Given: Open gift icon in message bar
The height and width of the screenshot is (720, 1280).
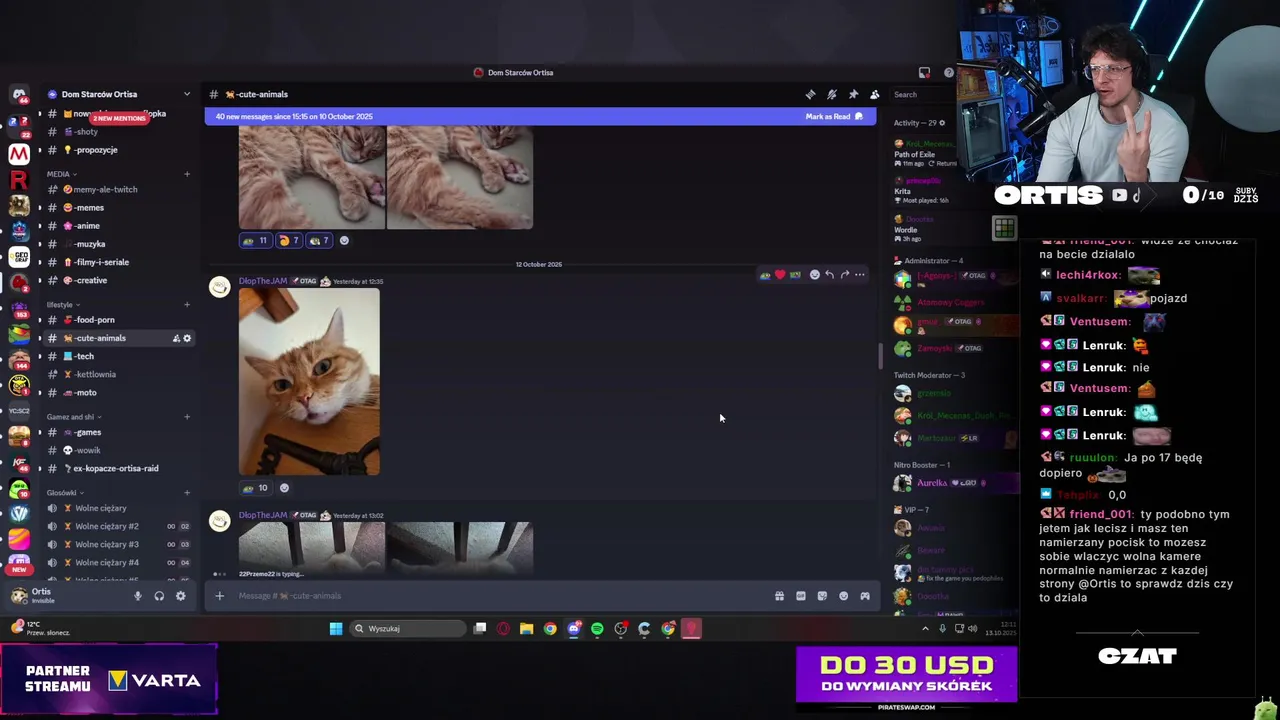Looking at the screenshot, I should [x=779, y=596].
